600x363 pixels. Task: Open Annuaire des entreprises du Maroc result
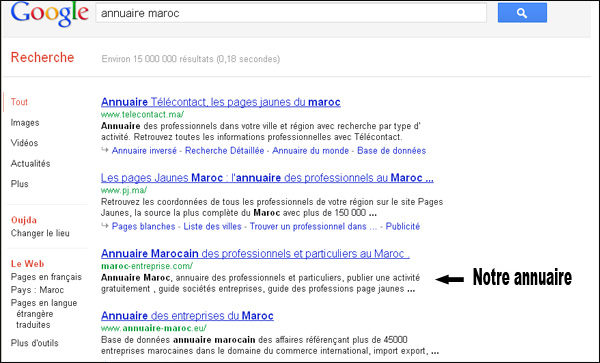(187, 316)
